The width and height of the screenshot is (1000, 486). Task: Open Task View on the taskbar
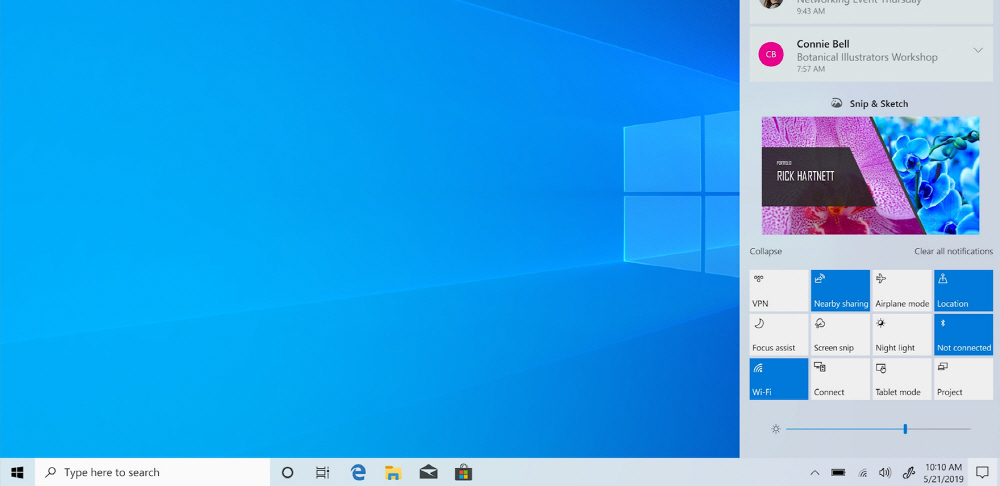tap(322, 472)
